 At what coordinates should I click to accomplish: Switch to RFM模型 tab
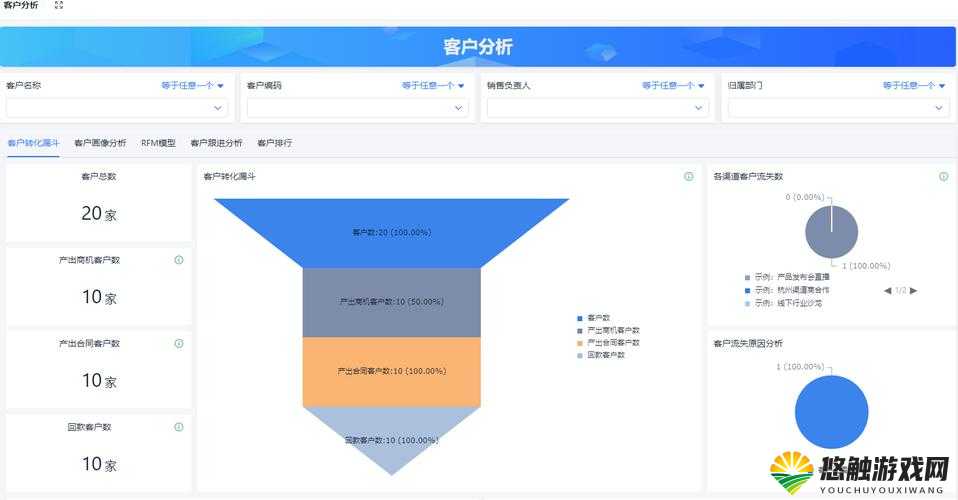pyautogui.click(x=158, y=143)
